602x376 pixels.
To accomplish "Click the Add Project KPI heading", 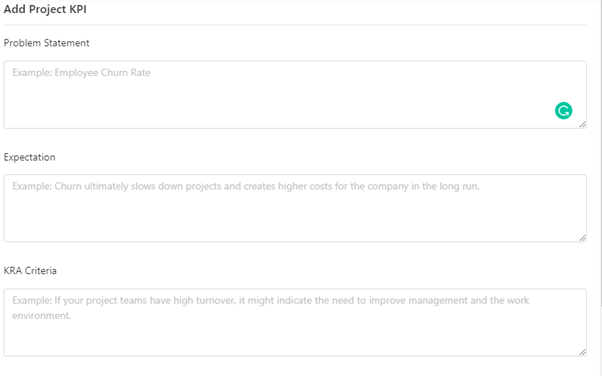I will point(45,9).
